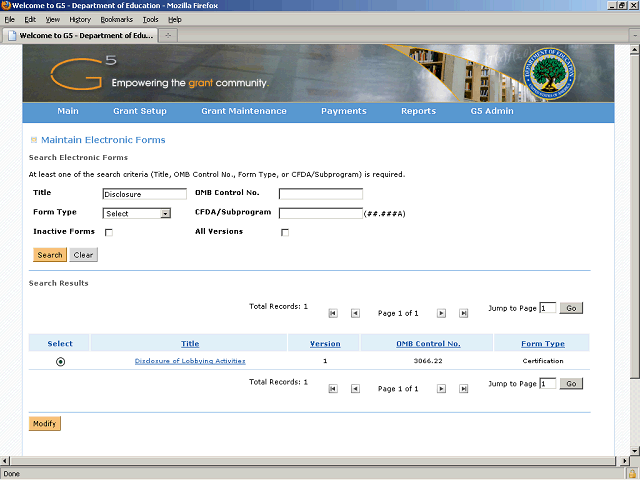Screen dimensions: 640x480
Task: Click the horizontal scrollbar right arrow
Action: click(624, 461)
